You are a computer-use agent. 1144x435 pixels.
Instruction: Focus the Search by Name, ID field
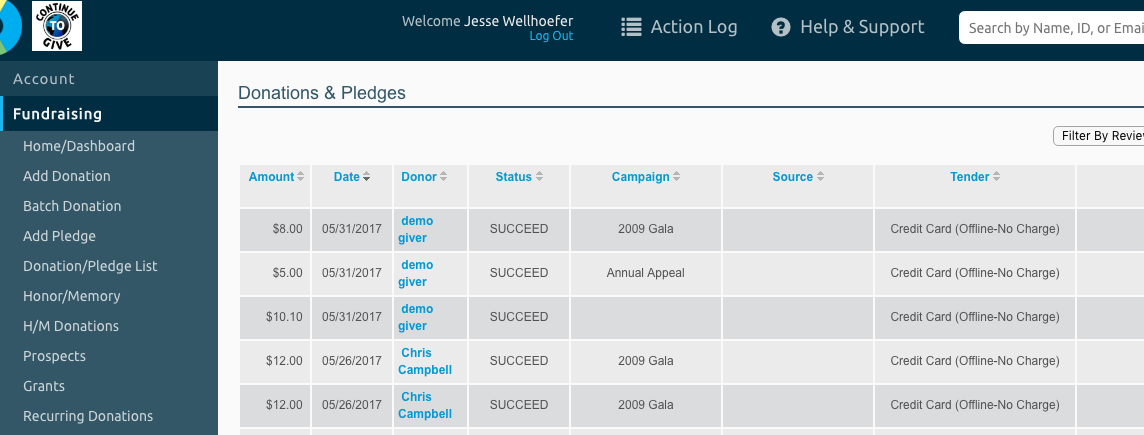(1051, 28)
